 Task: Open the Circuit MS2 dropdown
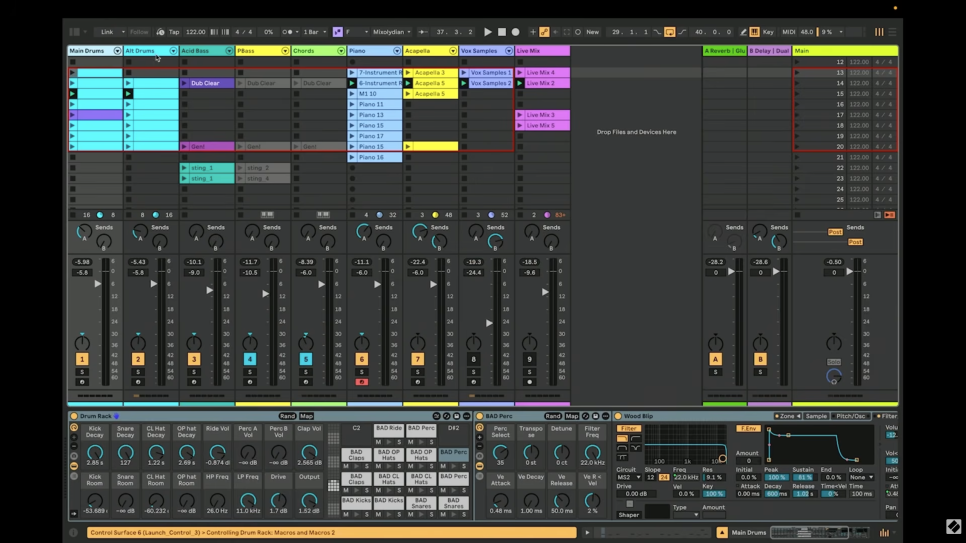(629, 477)
